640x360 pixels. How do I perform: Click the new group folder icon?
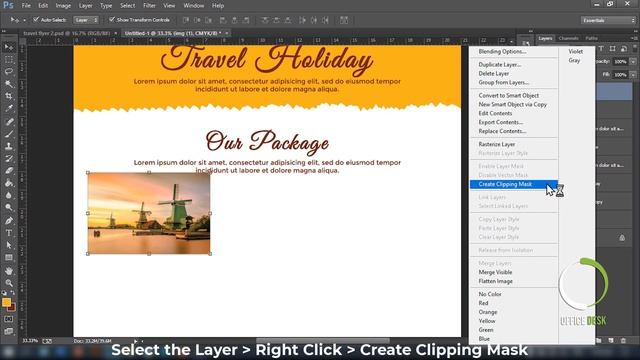pos(599,340)
